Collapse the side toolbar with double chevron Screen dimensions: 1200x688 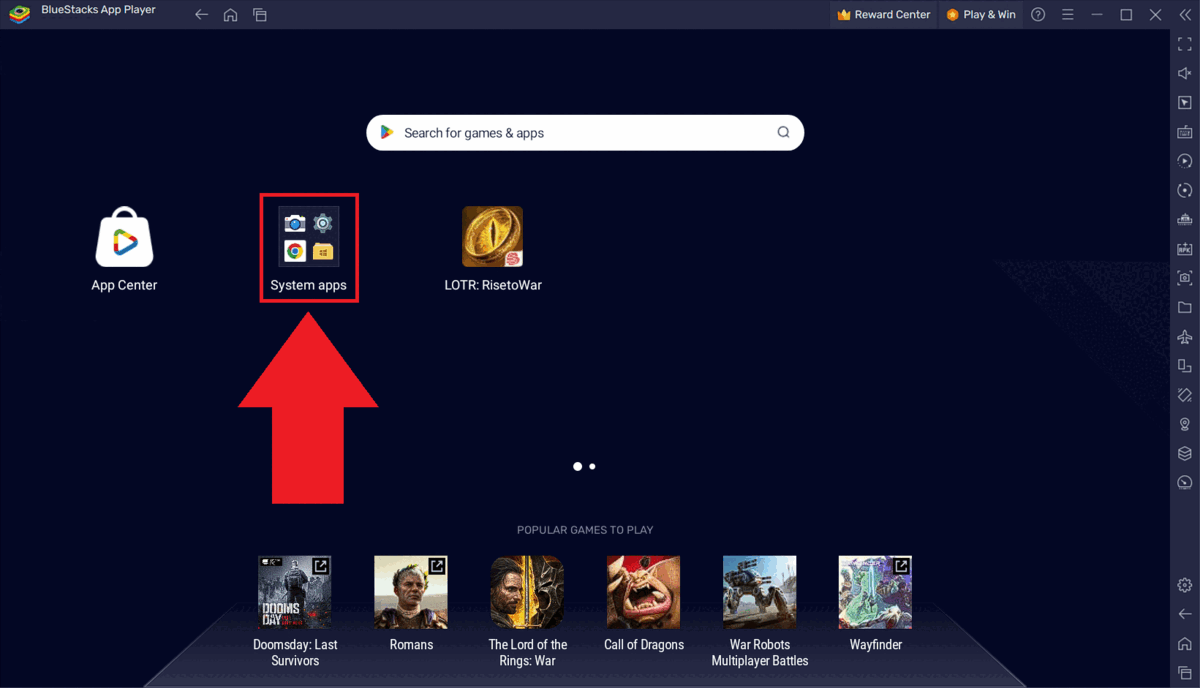[1185, 15]
